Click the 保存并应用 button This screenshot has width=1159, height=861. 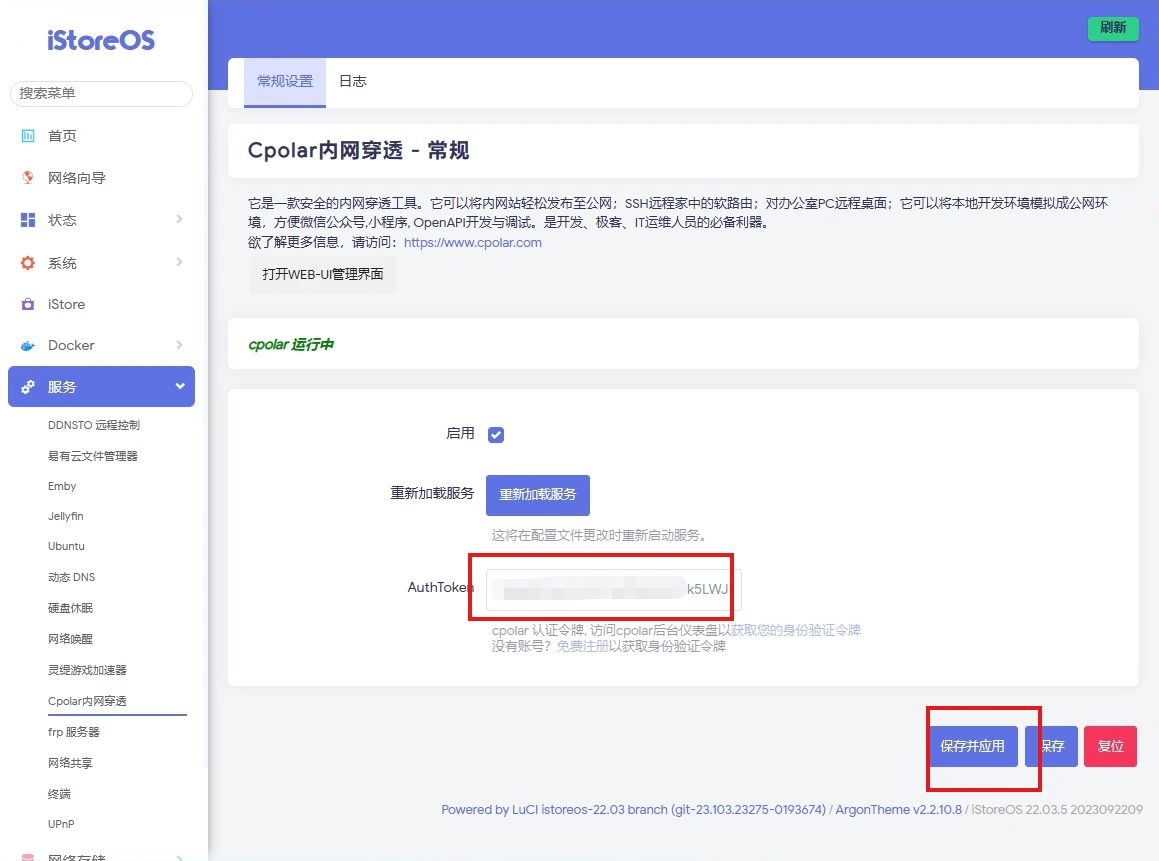pyautogui.click(x=972, y=746)
